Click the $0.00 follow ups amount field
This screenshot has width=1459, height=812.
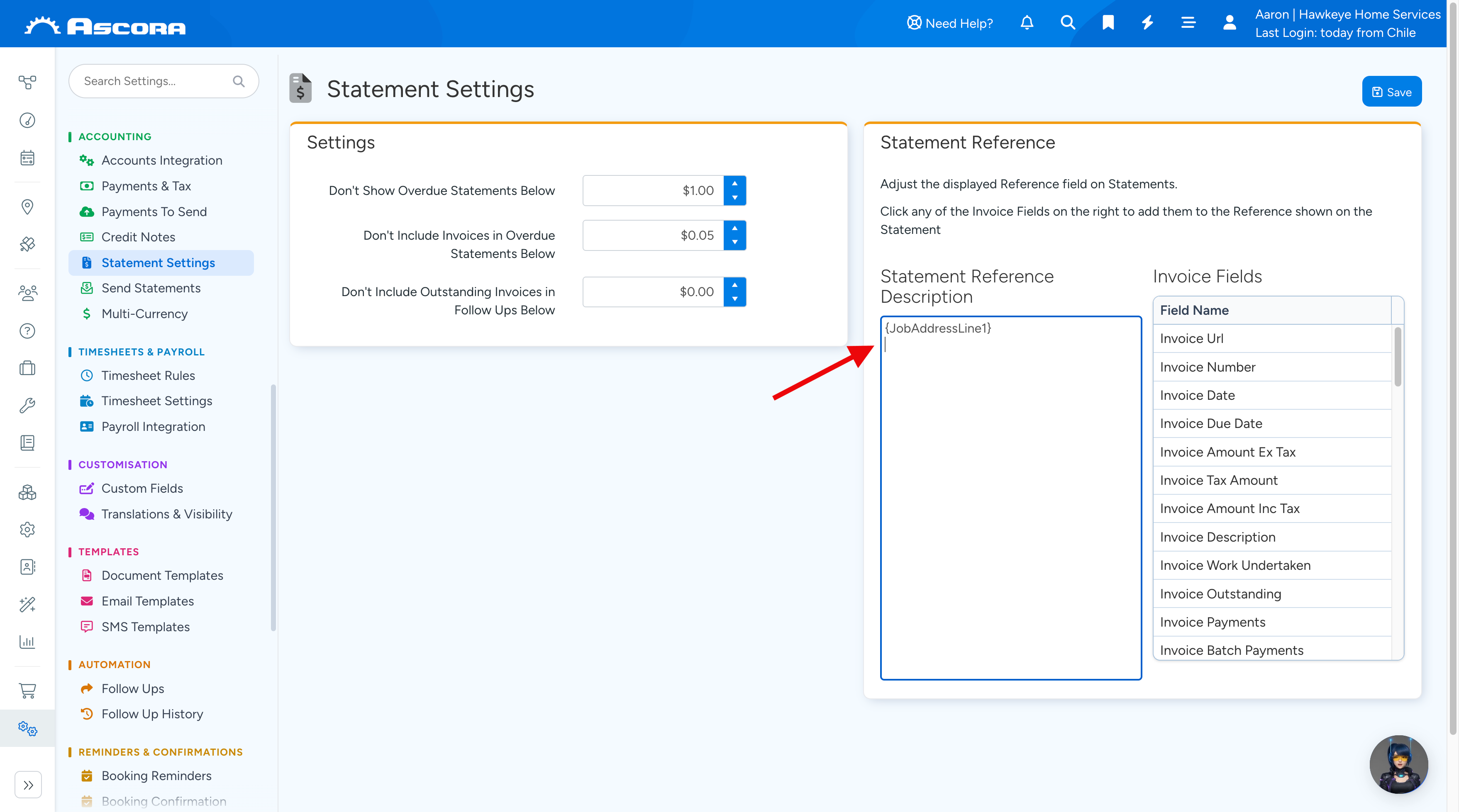(653, 292)
